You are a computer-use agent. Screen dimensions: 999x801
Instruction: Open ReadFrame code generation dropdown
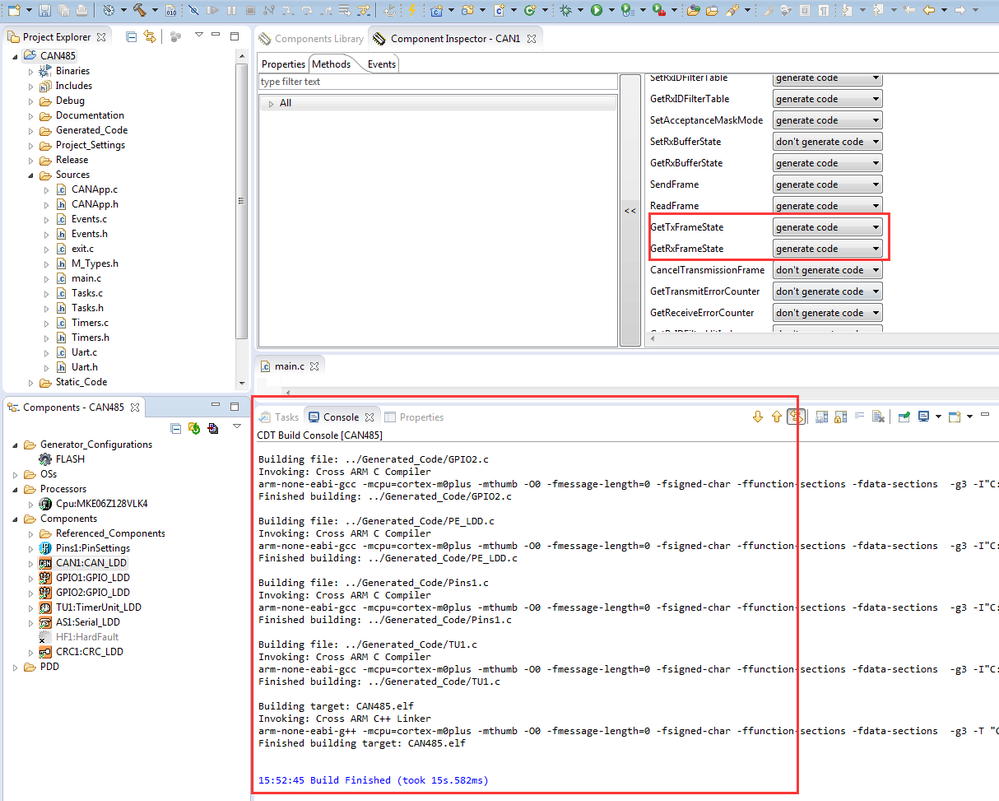[x=827, y=206]
